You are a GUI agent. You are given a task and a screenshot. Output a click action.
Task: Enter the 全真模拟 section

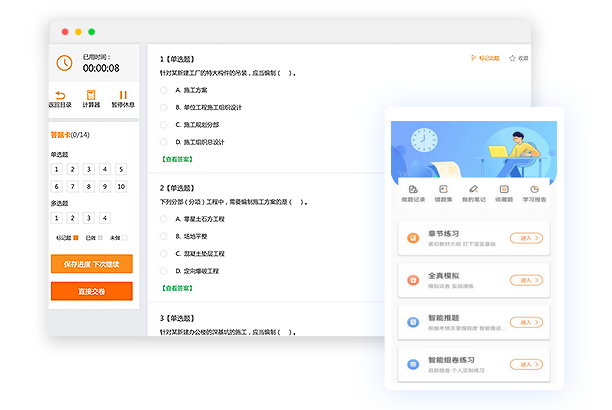pos(527,282)
